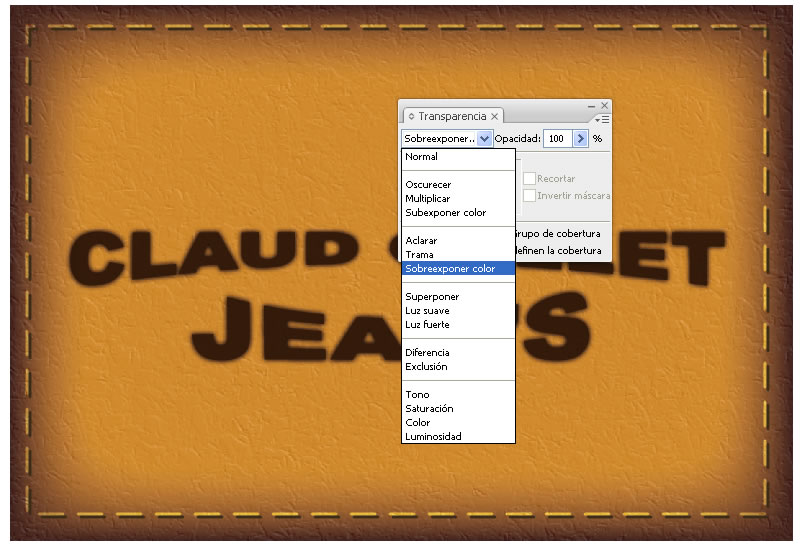Choose Luminosidad blend mode
Screen dimensions: 801x552
[433, 437]
